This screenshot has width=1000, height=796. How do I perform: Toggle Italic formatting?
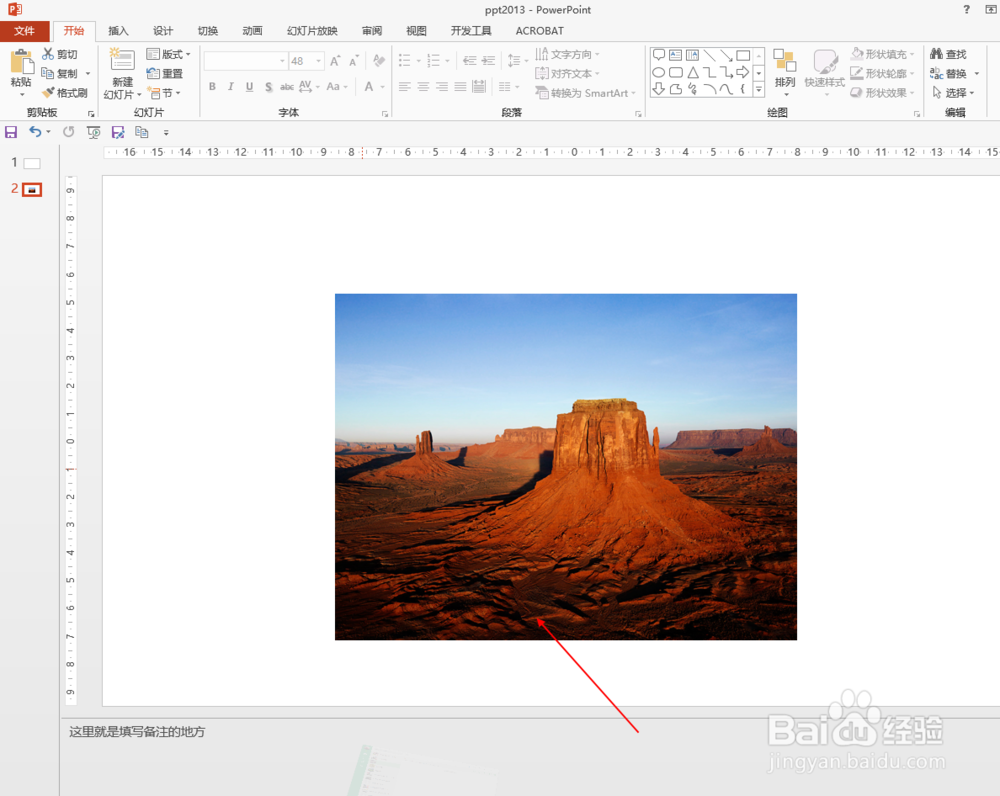231,87
